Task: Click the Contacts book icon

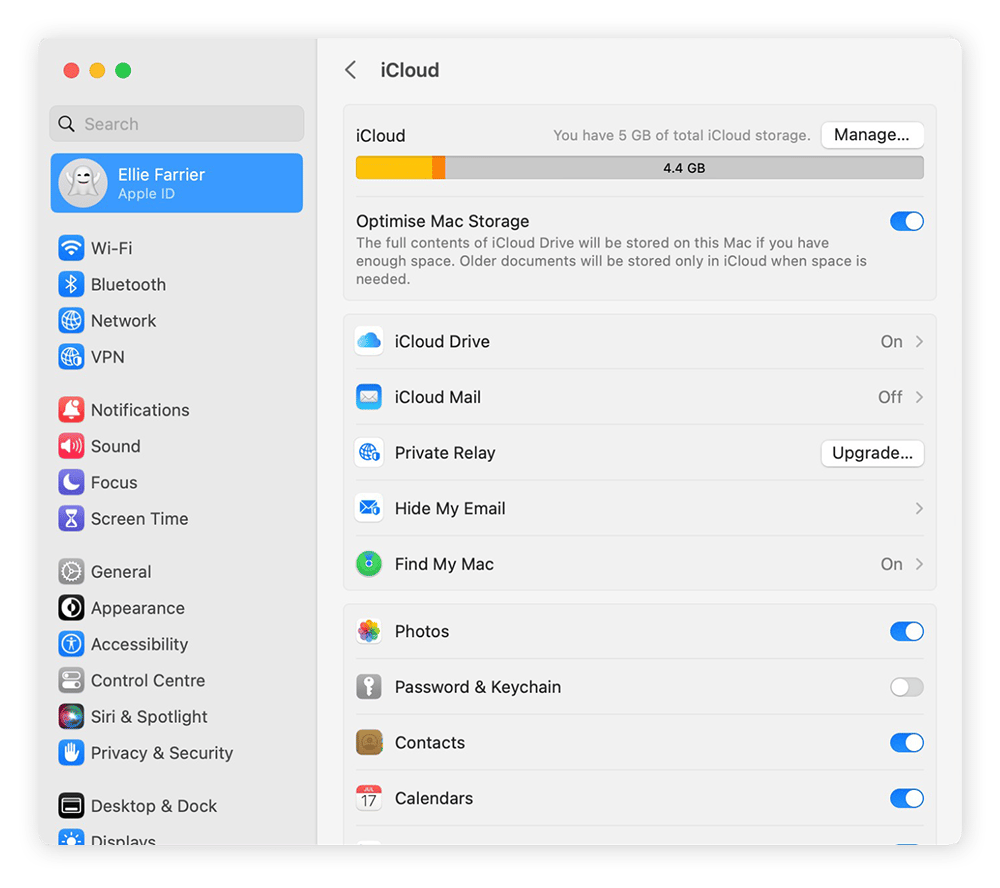Action: [x=369, y=743]
